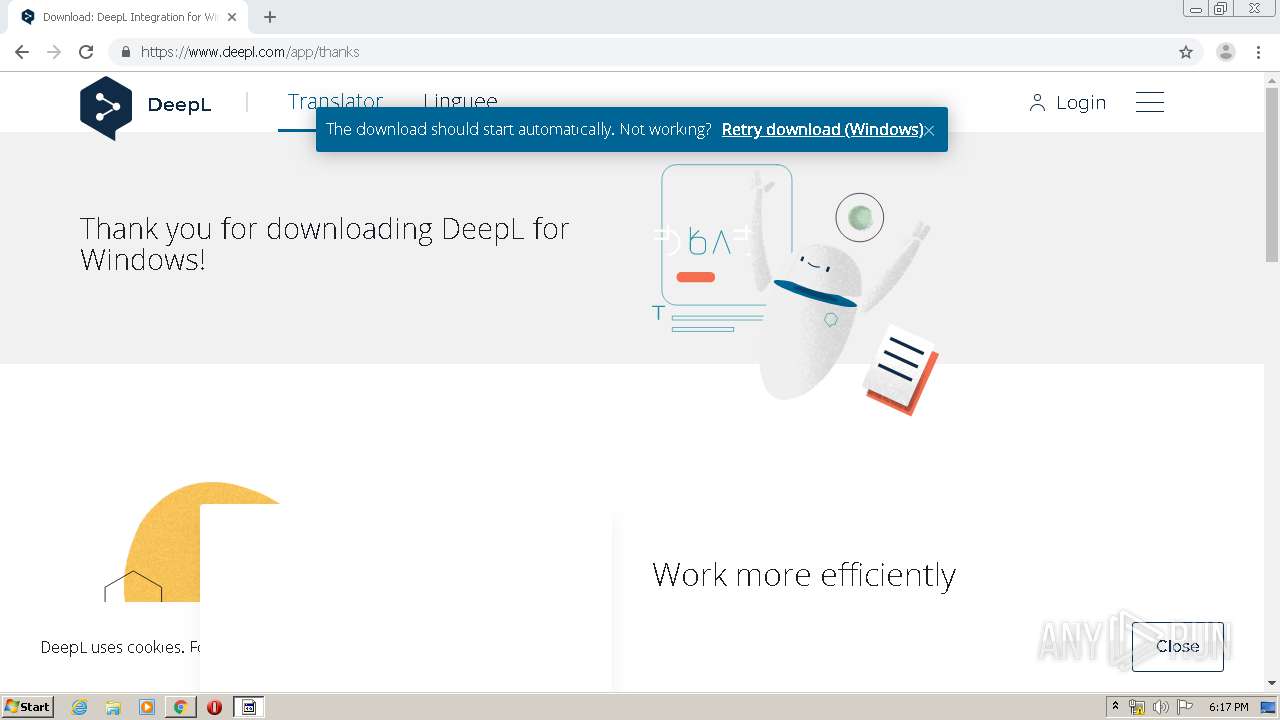Click the DeepL logo icon
Viewport: 1280px width, 720px height.
pos(106,107)
